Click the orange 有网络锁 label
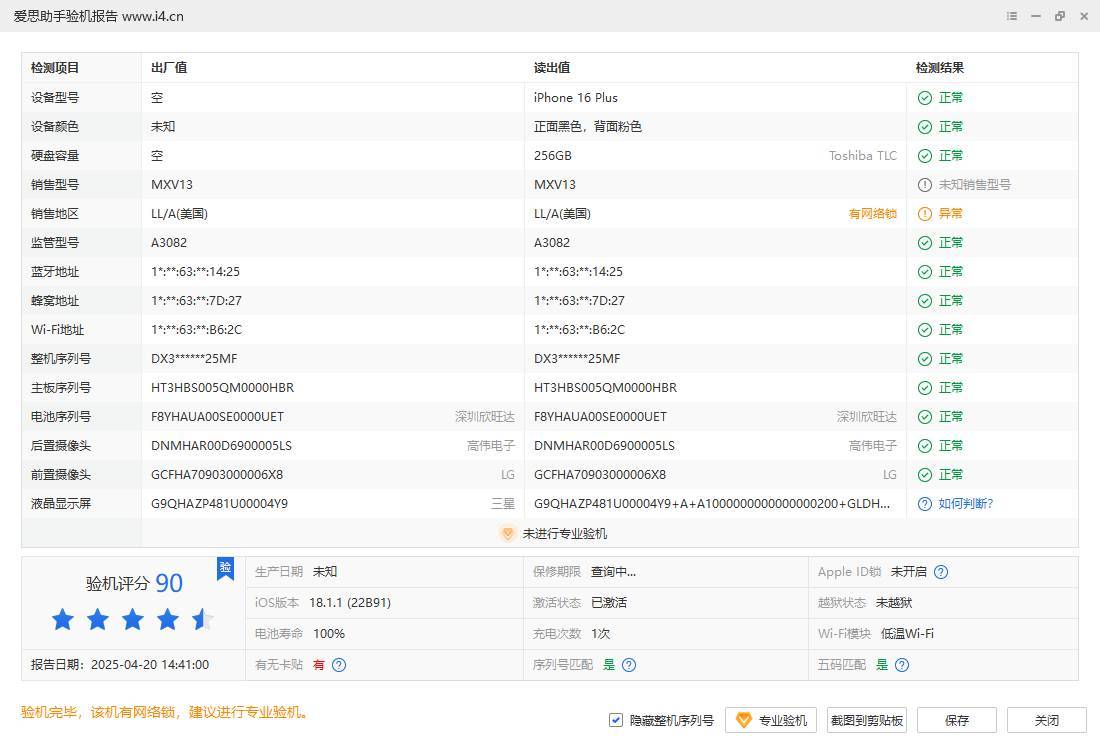The image size is (1100, 749). pyautogui.click(x=873, y=214)
